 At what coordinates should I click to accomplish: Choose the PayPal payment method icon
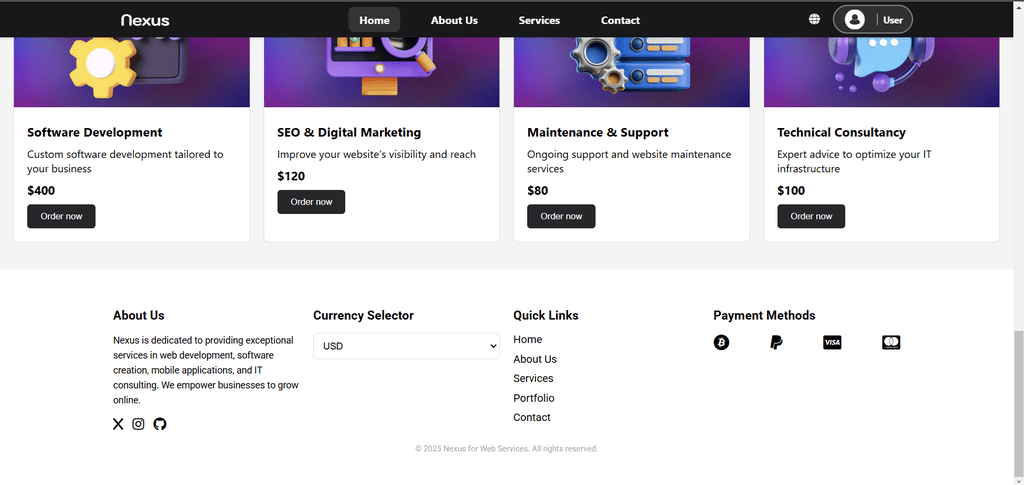(776, 343)
